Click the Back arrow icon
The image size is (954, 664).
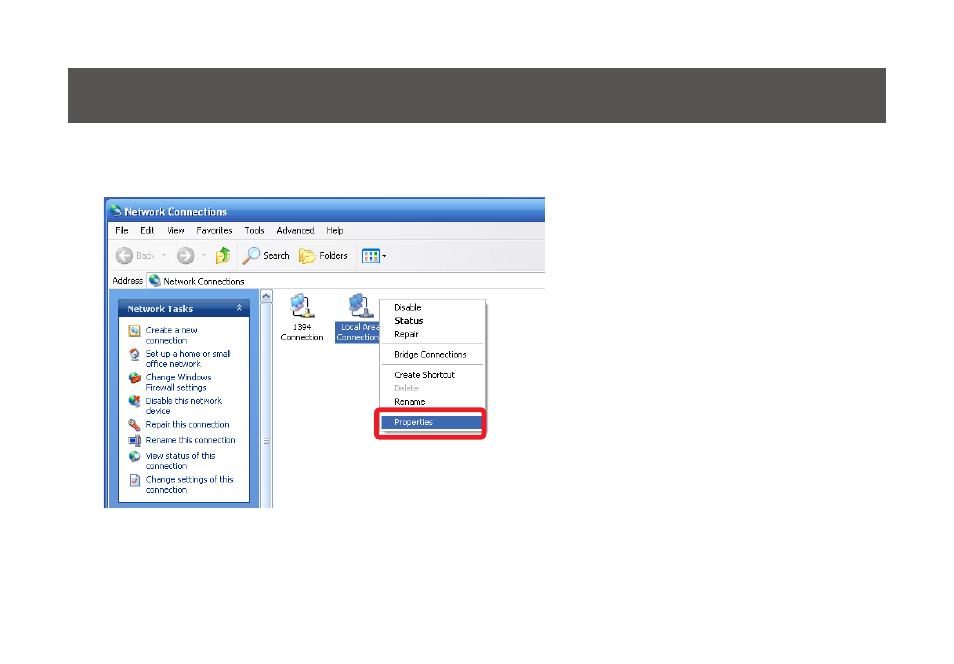point(124,256)
